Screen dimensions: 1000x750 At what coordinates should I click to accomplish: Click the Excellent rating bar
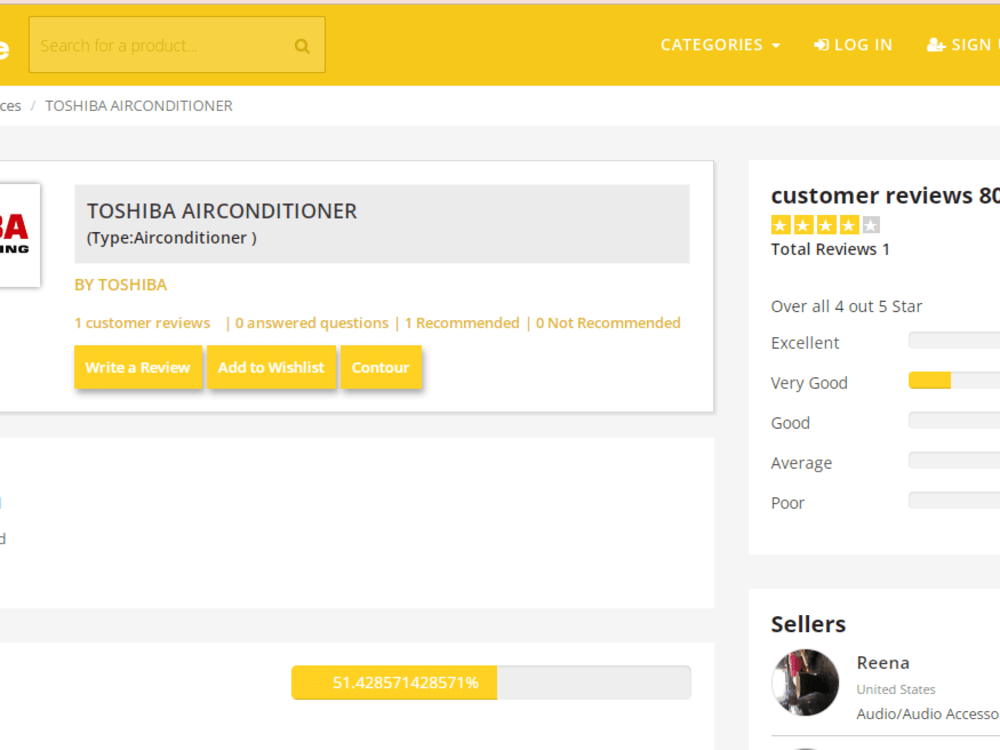coord(954,341)
